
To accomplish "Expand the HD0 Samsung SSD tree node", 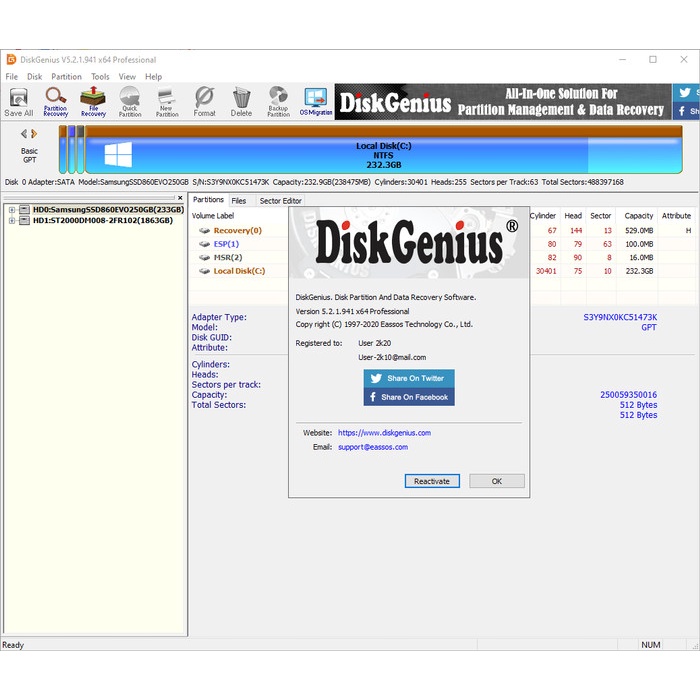I will (11, 210).
